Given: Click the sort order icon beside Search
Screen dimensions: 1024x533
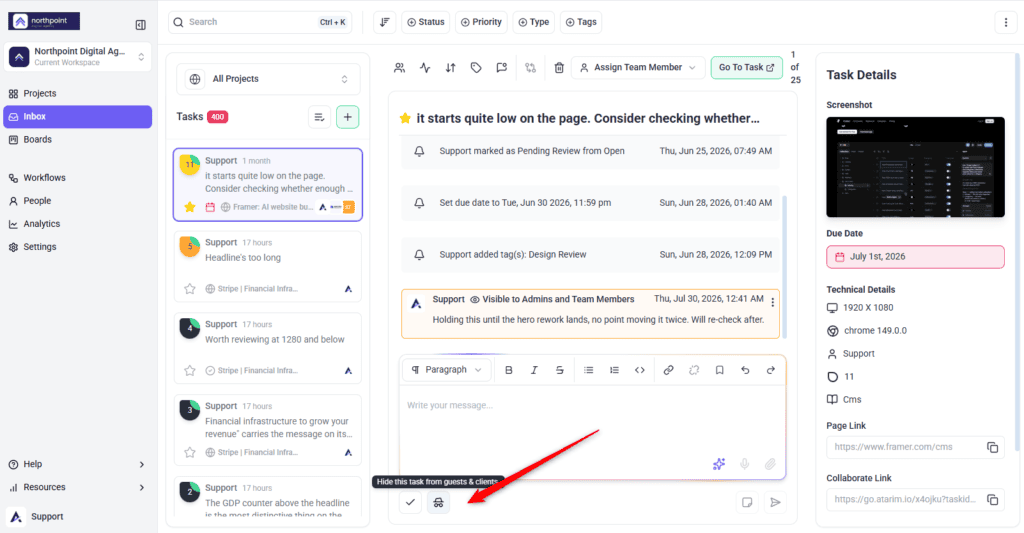Looking at the screenshot, I should (385, 22).
